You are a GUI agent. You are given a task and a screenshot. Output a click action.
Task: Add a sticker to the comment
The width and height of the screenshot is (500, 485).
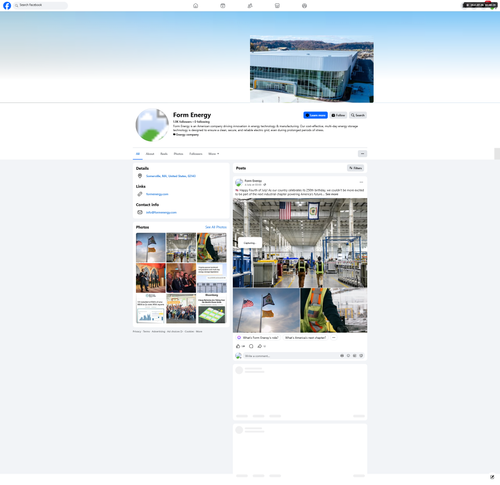point(361,356)
